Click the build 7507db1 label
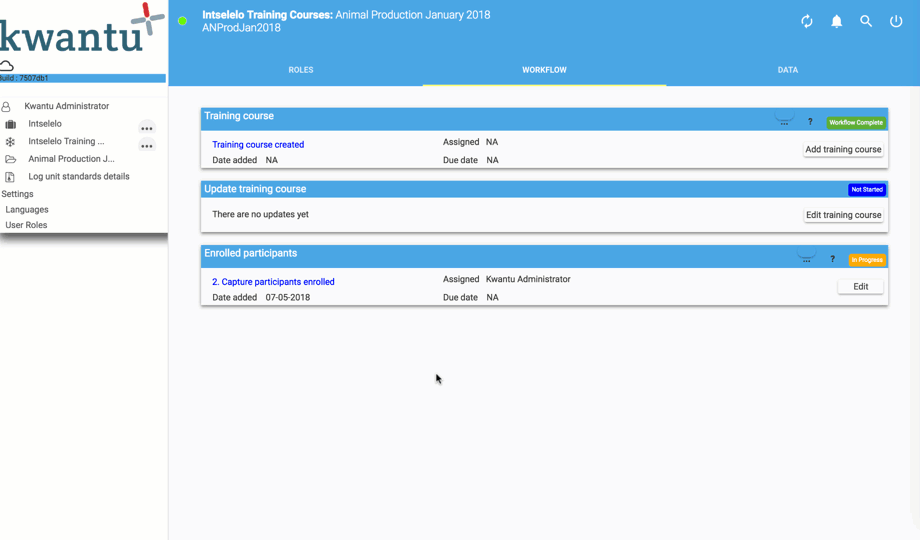The image size is (920, 540). click(x=24, y=78)
